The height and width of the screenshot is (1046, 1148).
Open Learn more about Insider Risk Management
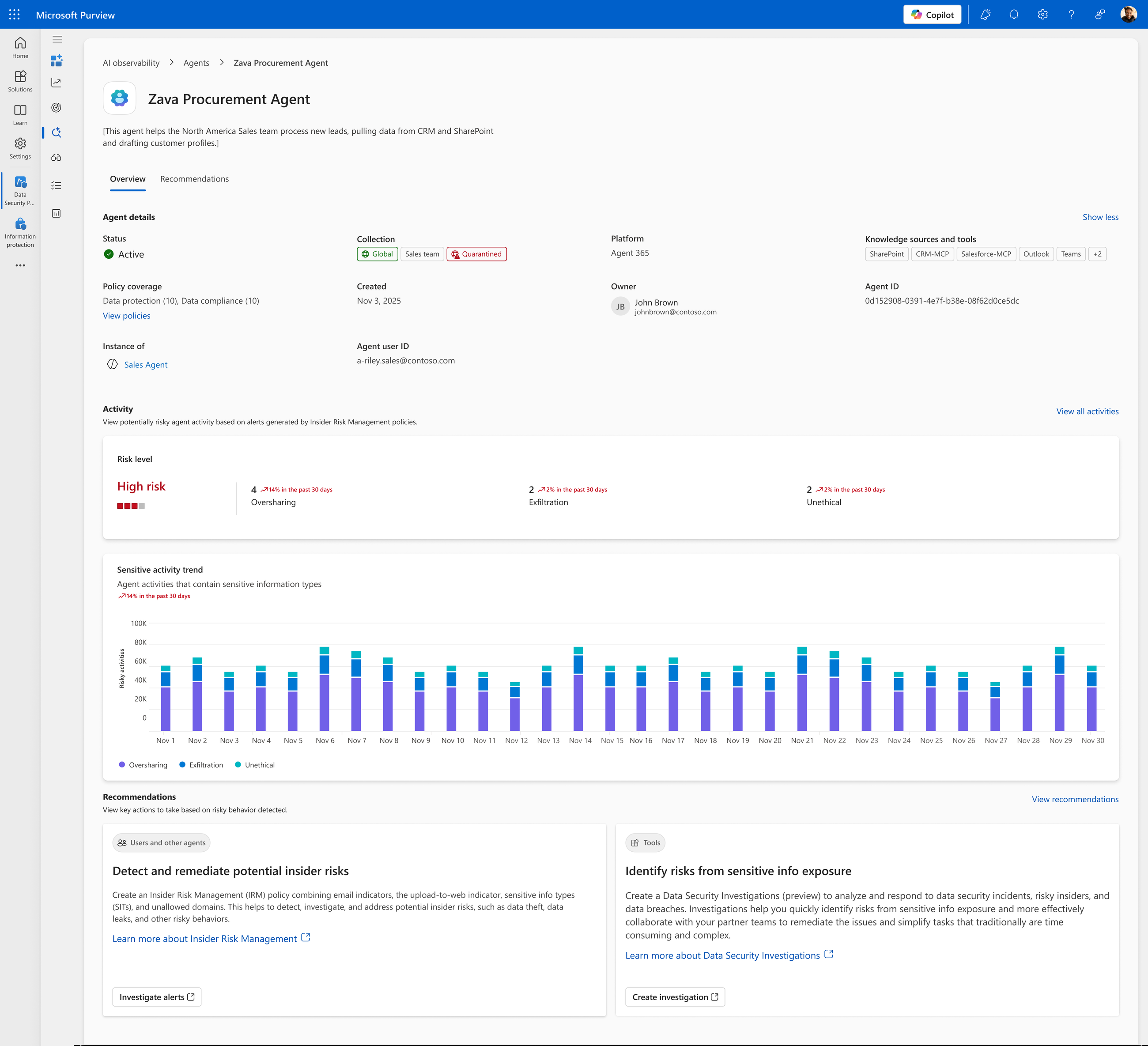211,938
